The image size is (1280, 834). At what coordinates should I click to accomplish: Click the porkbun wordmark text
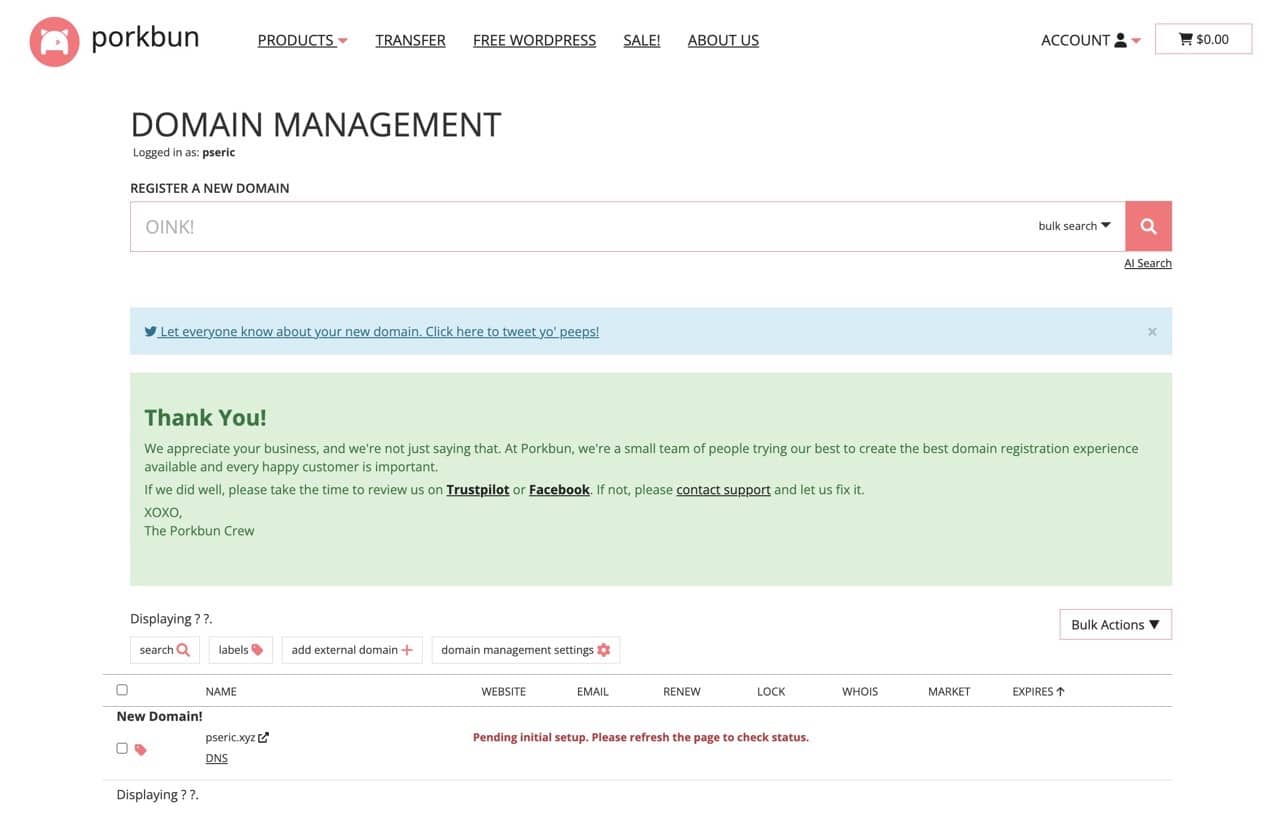(x=145, y=38)
